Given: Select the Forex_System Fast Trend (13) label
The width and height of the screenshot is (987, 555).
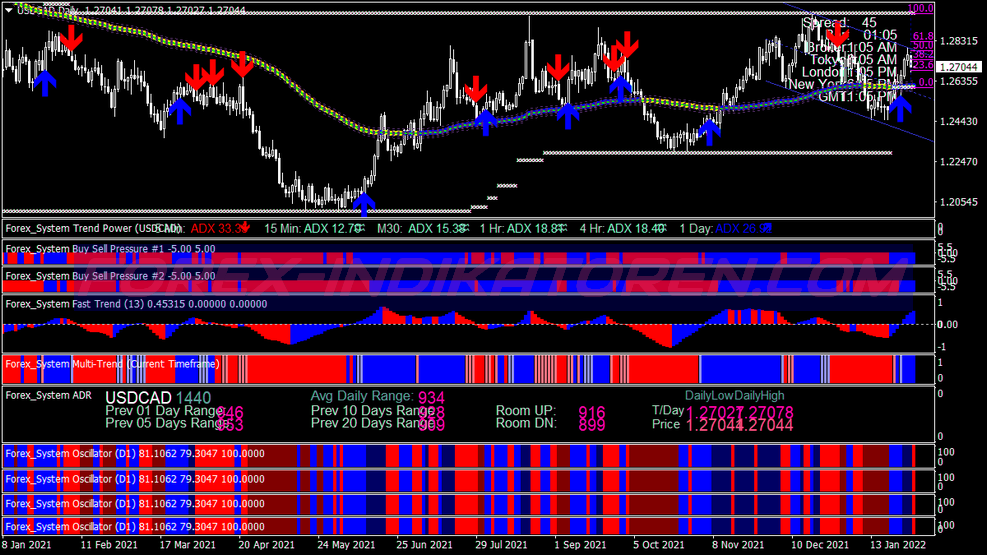Looking at the screenshot, I should (x=136, y=304).
